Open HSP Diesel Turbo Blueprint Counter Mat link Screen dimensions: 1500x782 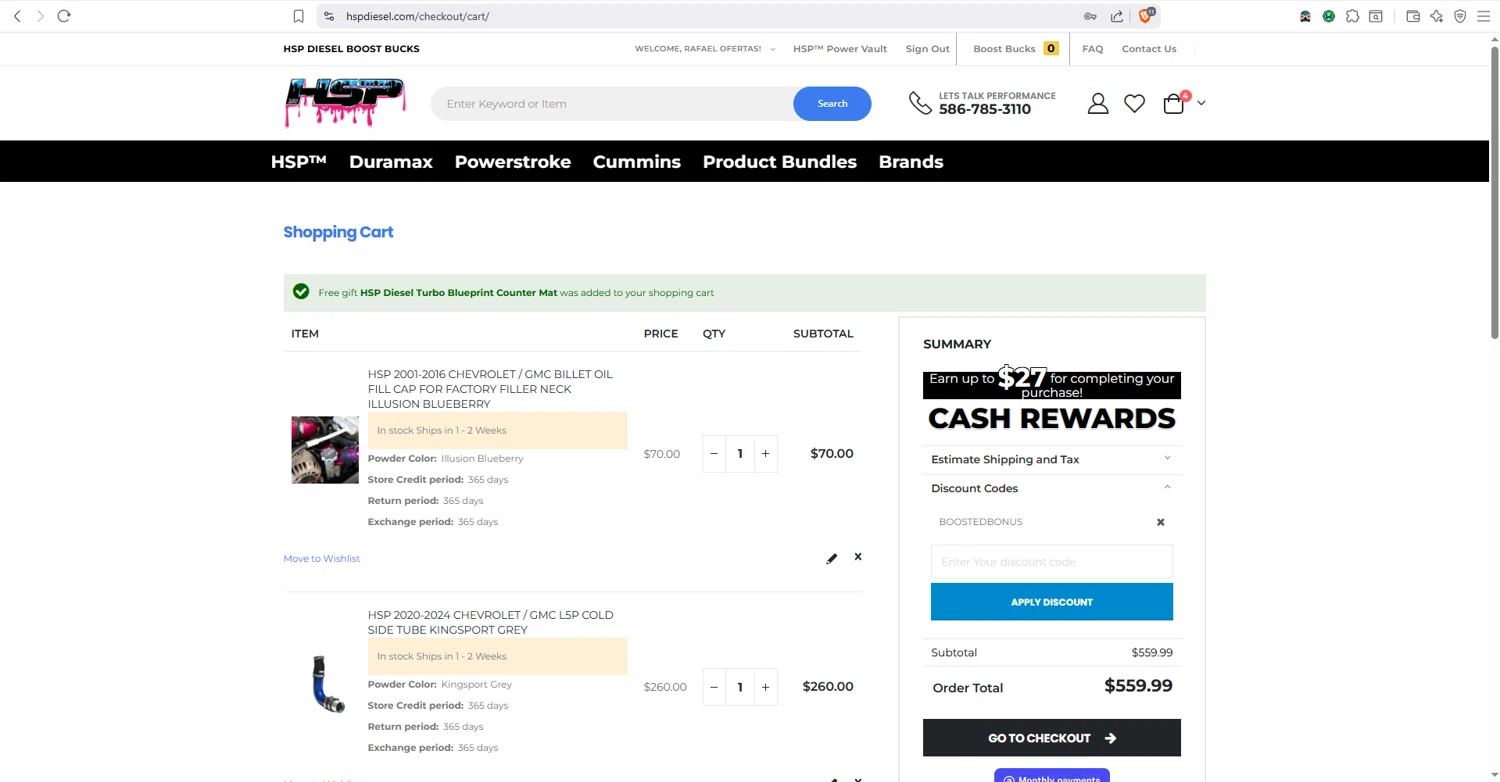point(459,293)
